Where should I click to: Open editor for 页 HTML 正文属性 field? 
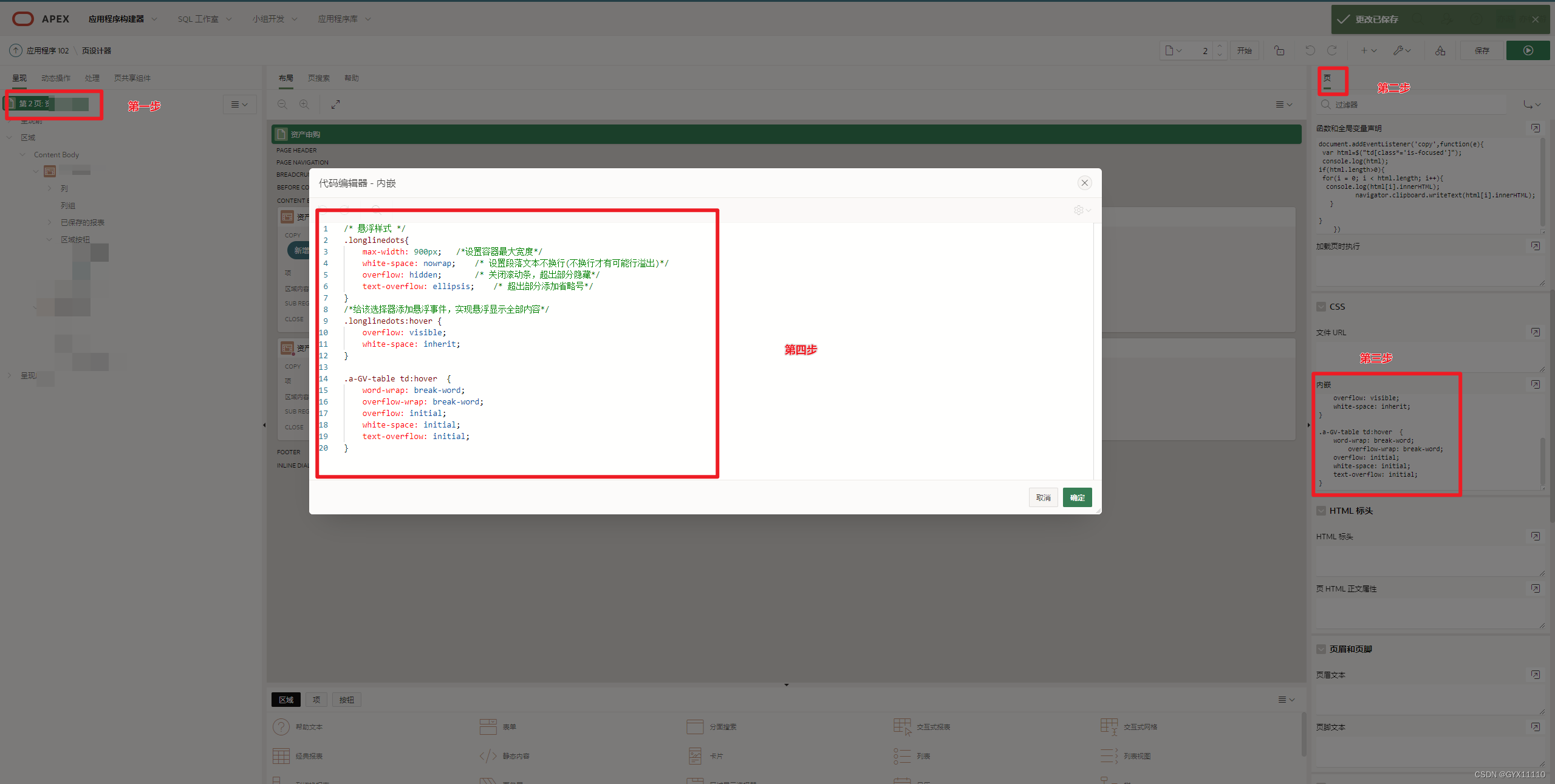tap(1535, 588)
